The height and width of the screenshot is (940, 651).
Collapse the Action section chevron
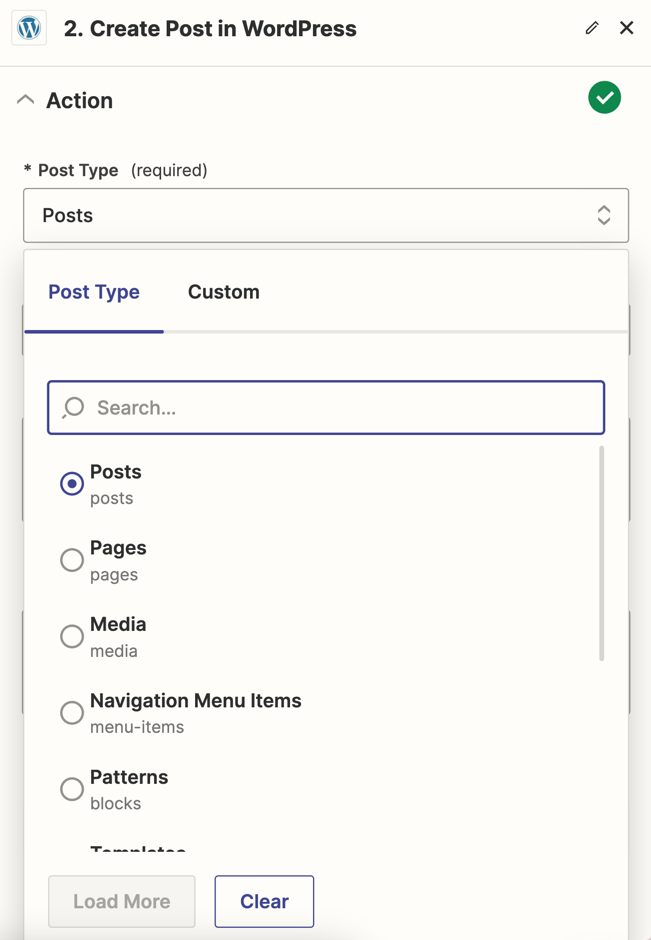(x=26, y=100)
